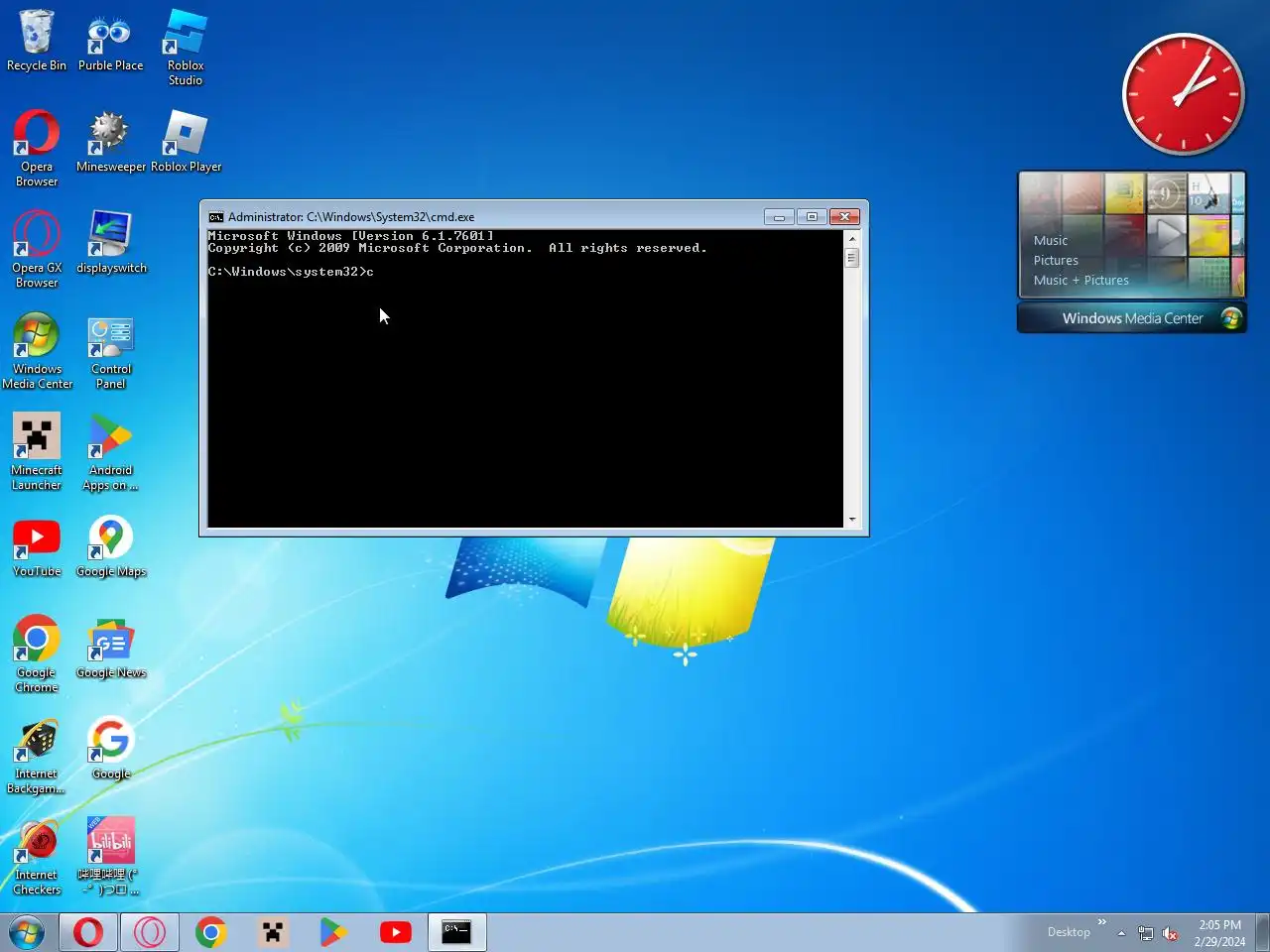Click the Windows Media Center gadget banner
Screen dimensions: 1270x952
click(x=1132, y=318)
